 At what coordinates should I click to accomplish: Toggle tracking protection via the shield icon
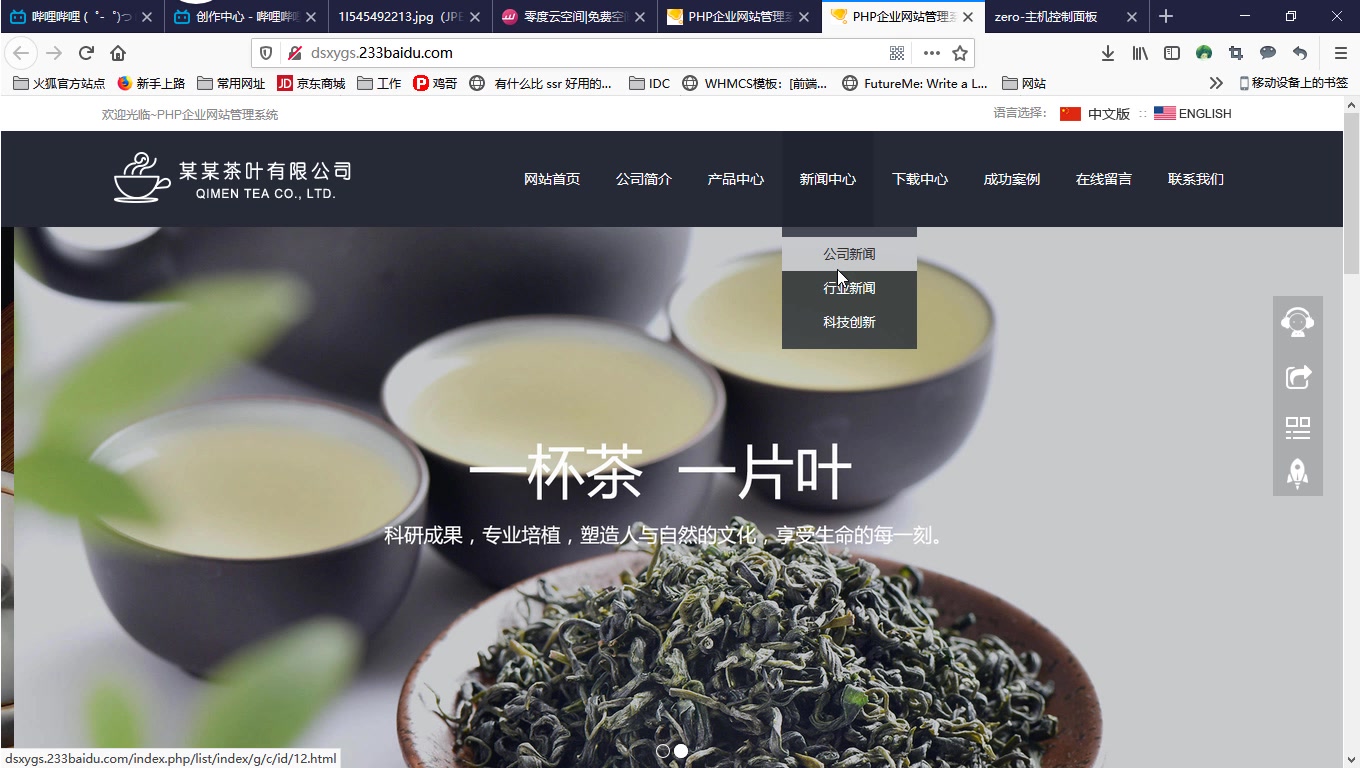pyautogui.click(x=265, y=52)
